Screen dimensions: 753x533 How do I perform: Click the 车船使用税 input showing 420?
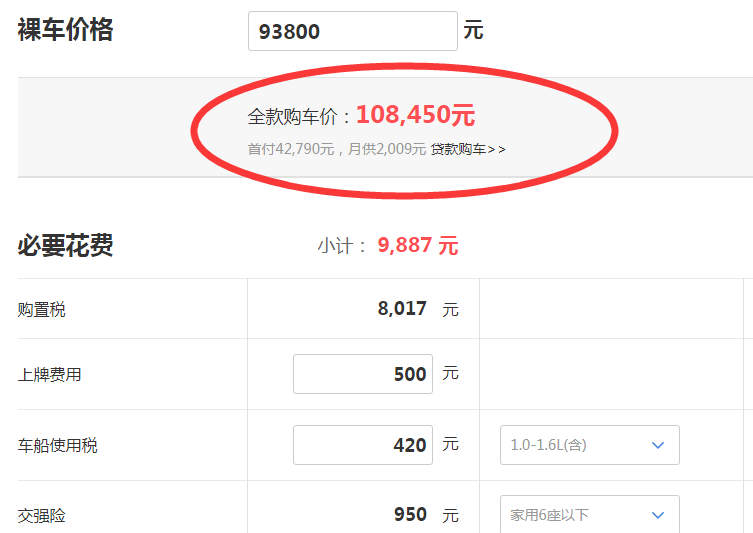pyautogui.click(x=363, y=445)
